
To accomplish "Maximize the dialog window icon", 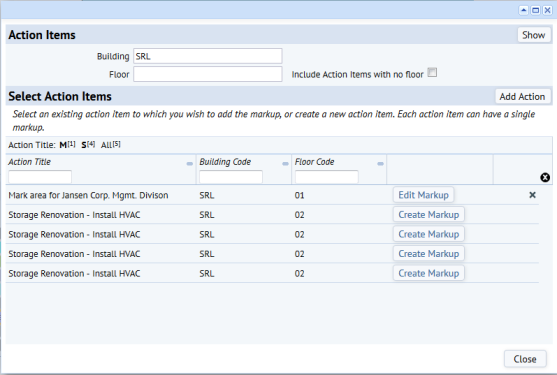I will tap(535, 10).
